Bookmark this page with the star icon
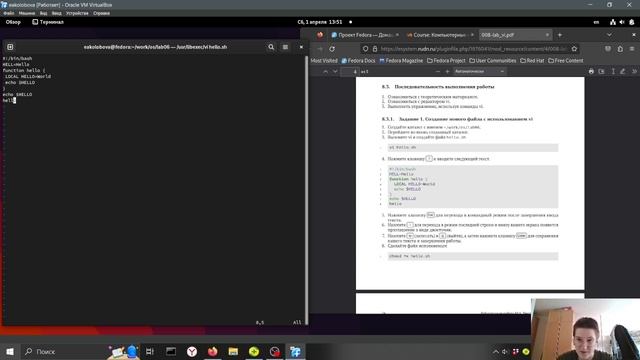This screenshot has height=360, width=640. [x=574, y=49]
